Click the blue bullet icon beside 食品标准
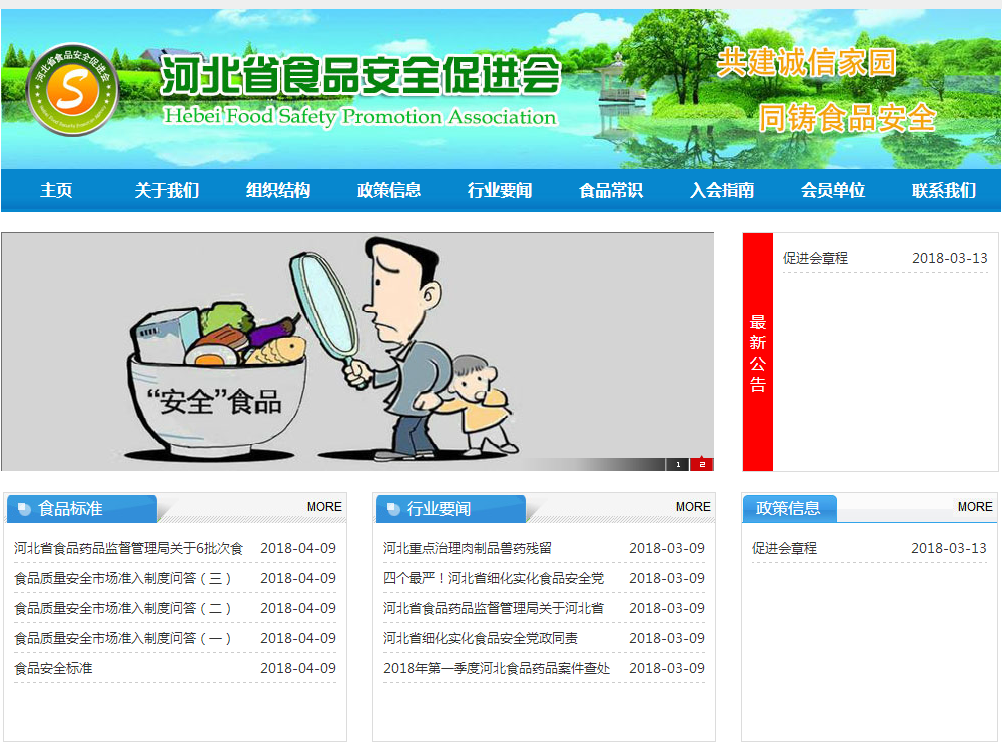 tap(24, 509)
